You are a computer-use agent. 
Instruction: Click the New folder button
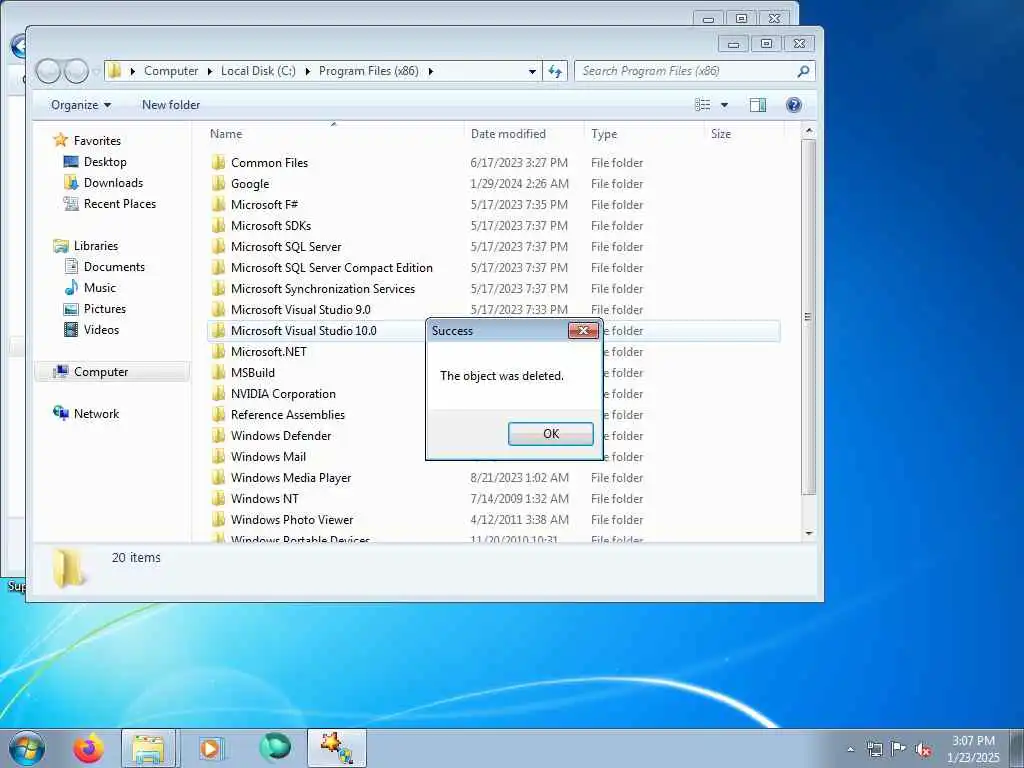pyautogui.click(x=171, y=105)
